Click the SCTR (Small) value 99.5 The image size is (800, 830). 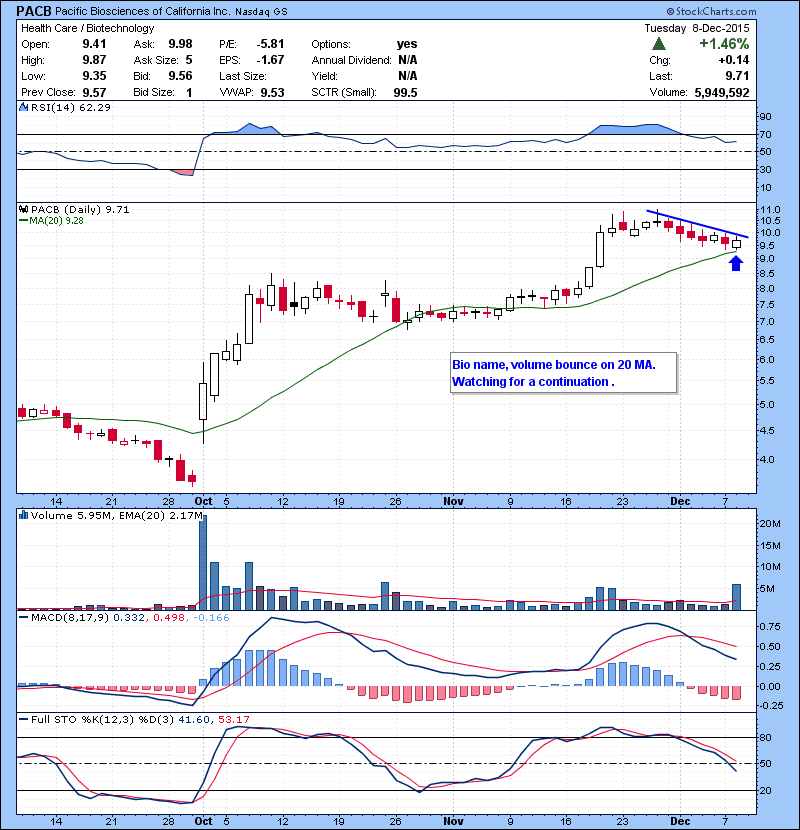(x=405, y=93)
